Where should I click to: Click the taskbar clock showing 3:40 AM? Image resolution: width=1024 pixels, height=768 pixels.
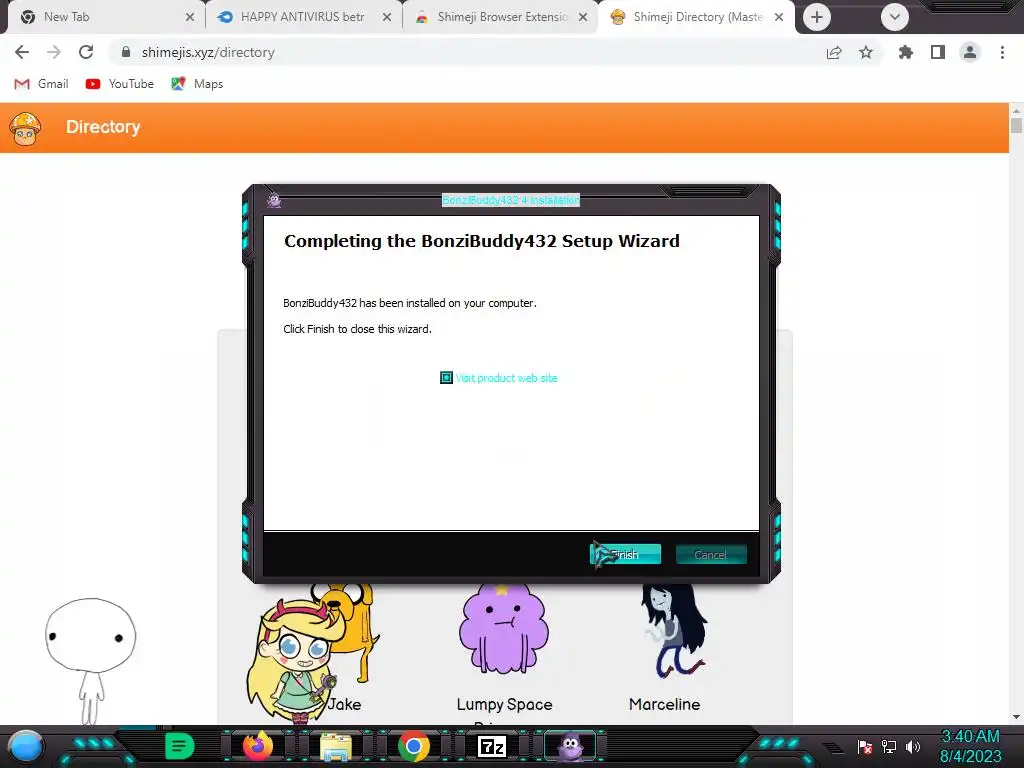click(x=970, y=746)
